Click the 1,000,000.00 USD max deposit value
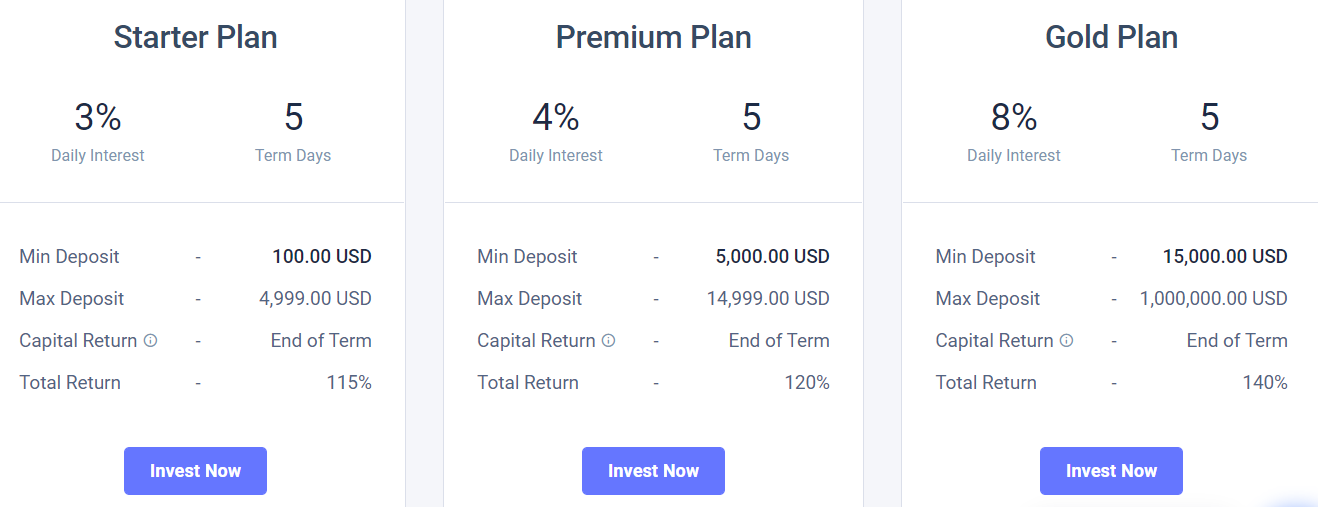The height and width of the screenshot is (507, 1318). tap(1214, 299)
